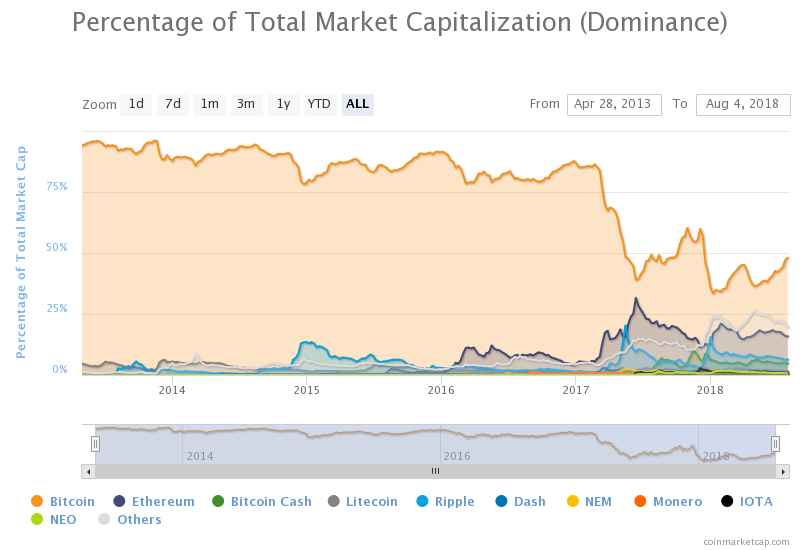
Task: Click the Litecoin gray legend dot
Action: [x=334, y=501]
